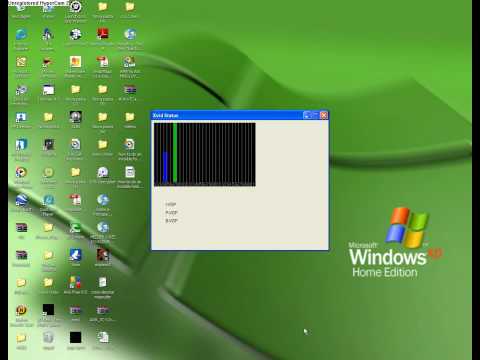Open the disc icon beside the text document
Screen dimensions: 480x360
[x=103, y=172]
